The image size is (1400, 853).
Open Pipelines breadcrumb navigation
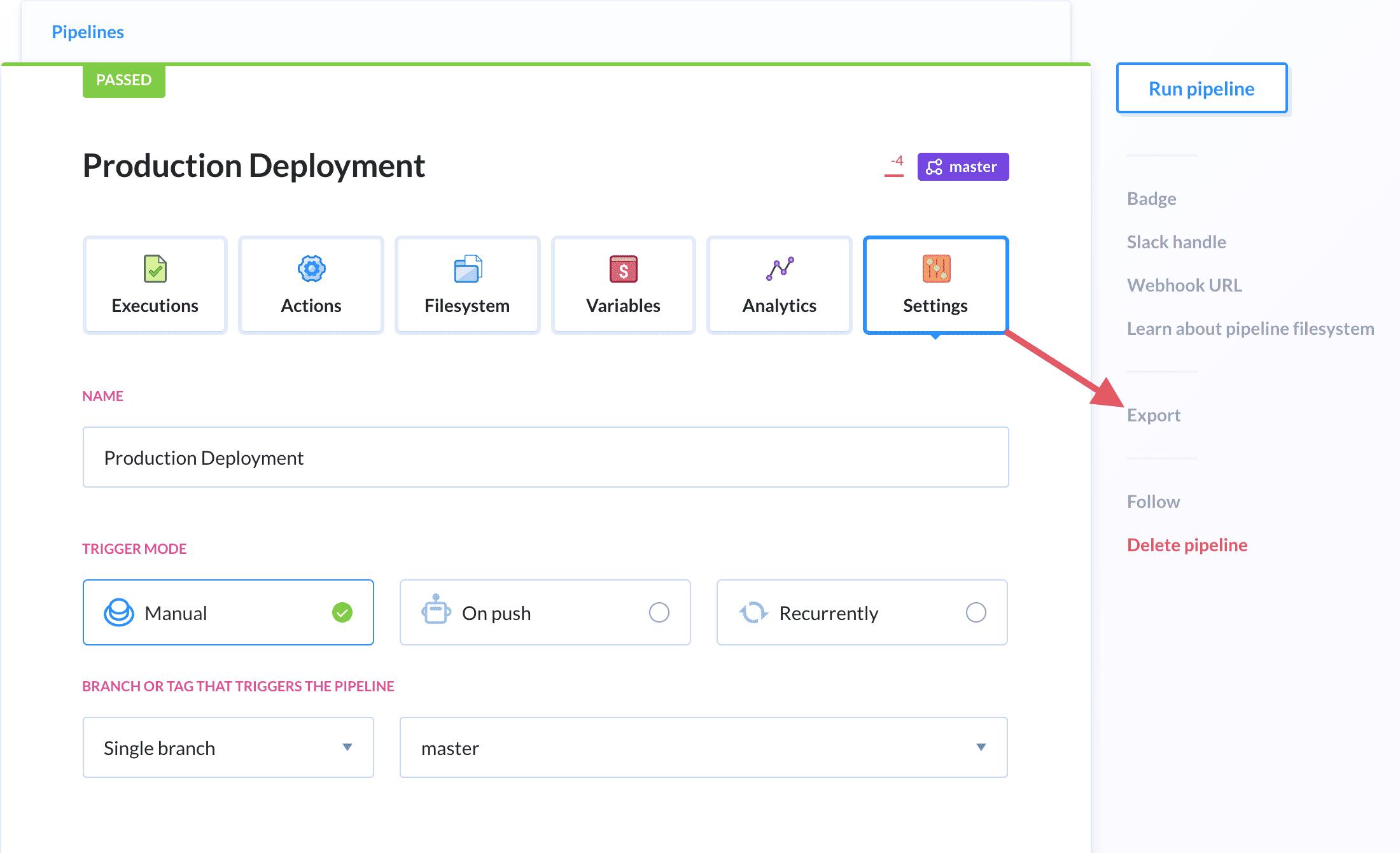pyautogui.click(x=87, y=32)
